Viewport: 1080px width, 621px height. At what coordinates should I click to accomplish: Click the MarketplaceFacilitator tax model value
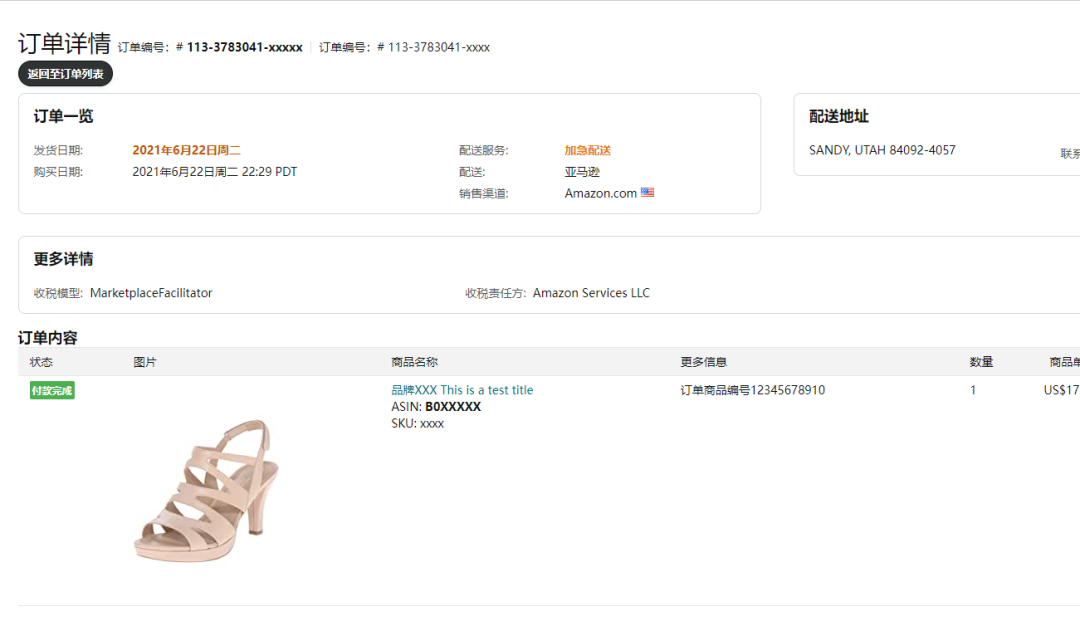pos(151,293)
